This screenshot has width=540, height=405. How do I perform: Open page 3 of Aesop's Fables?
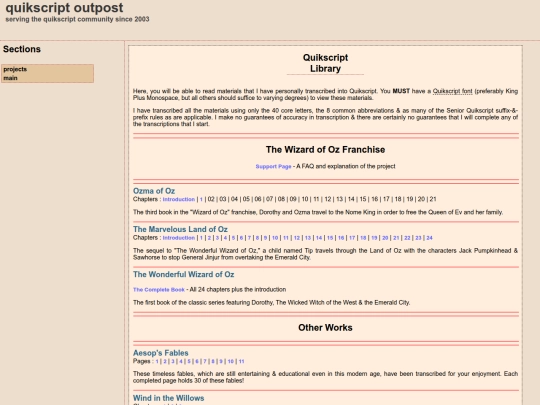173,361
